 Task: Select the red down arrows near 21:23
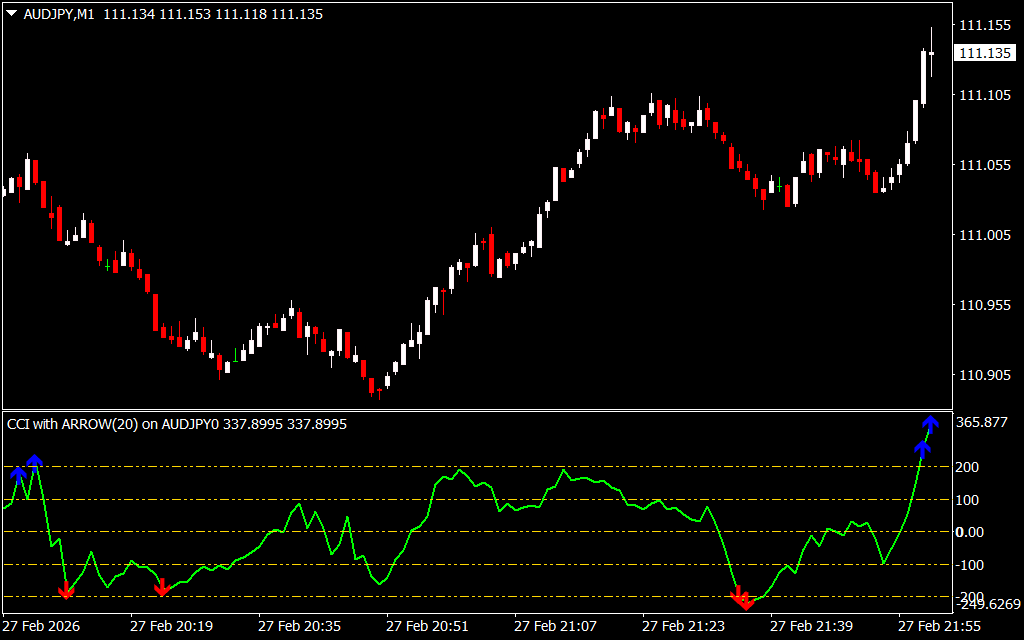point(742,600)
